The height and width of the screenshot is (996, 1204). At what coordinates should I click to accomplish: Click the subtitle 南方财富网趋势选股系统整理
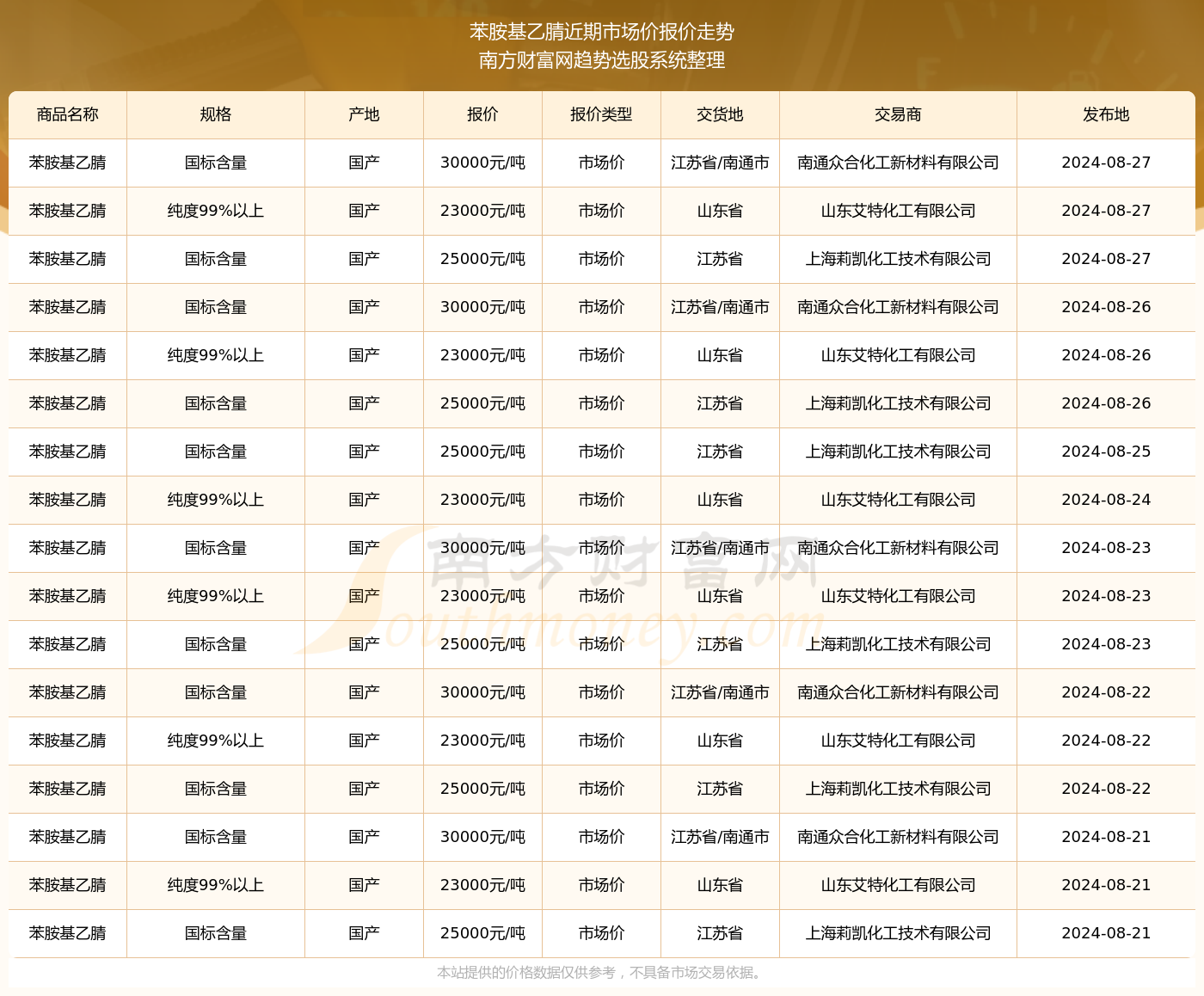click(x=601, y=60)
